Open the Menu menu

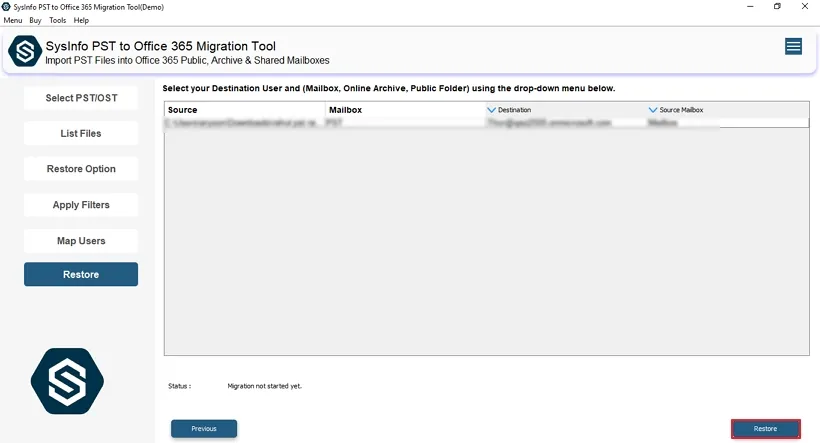(13, 20)
